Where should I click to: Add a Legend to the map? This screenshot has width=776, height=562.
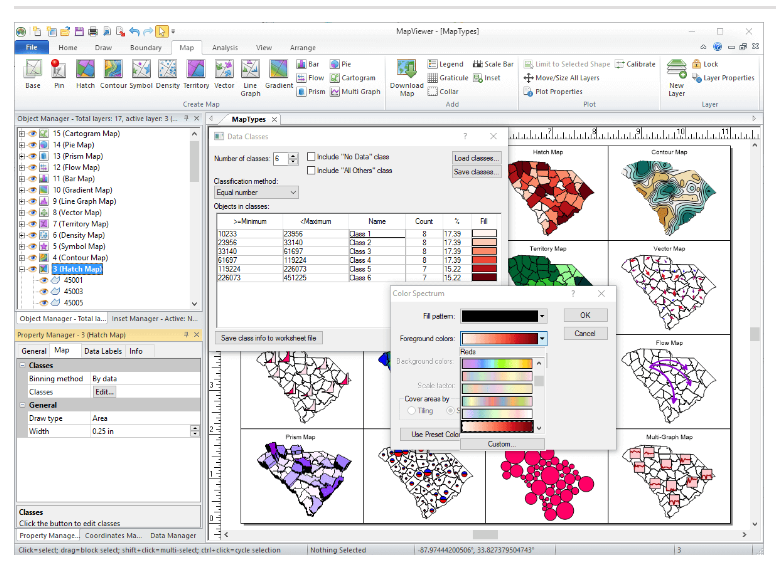[446, 64]
